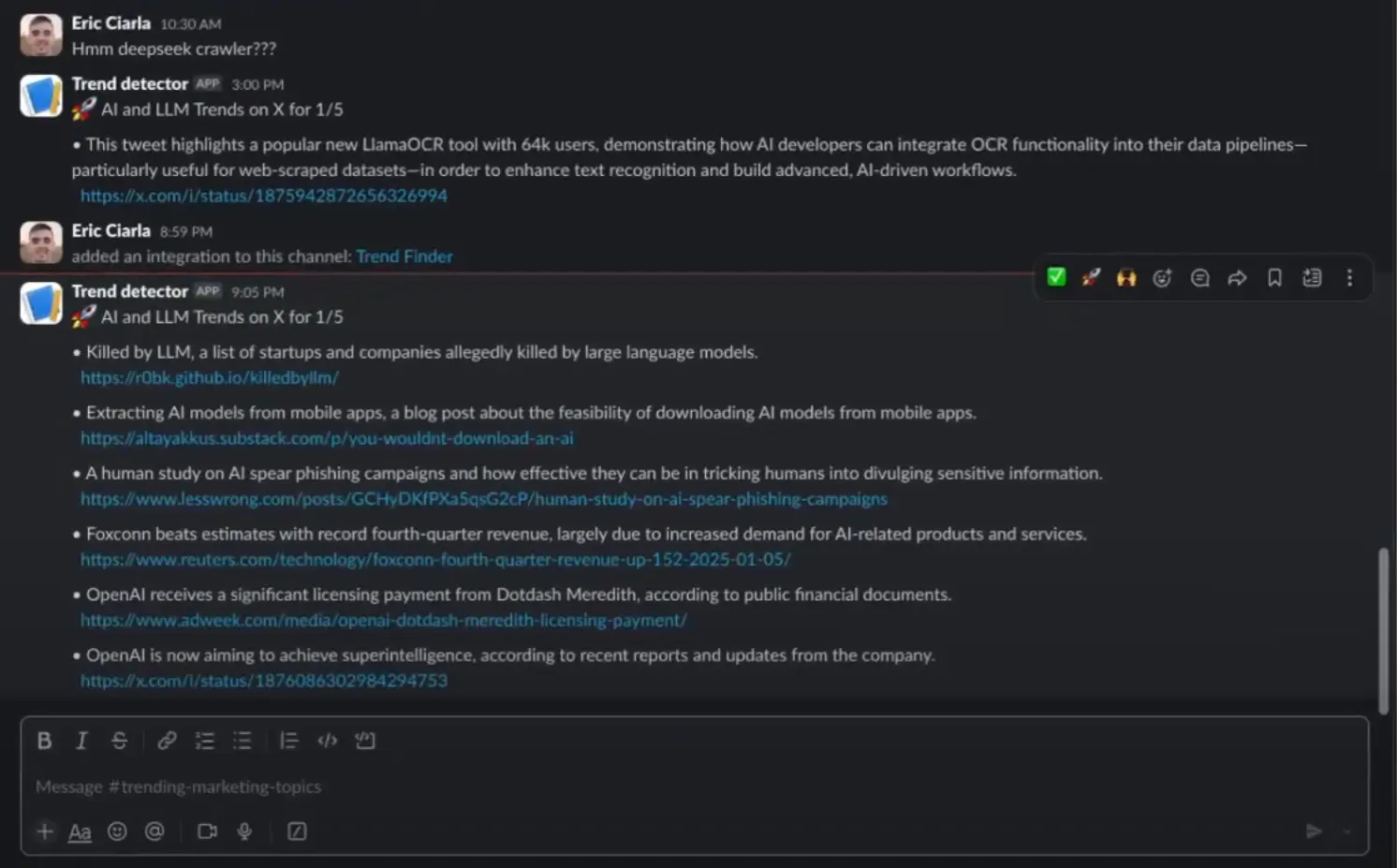The width and height of the screenshot is (1397, 868).
Task: Save the message with the bookmark icon
Action: 1274,277
